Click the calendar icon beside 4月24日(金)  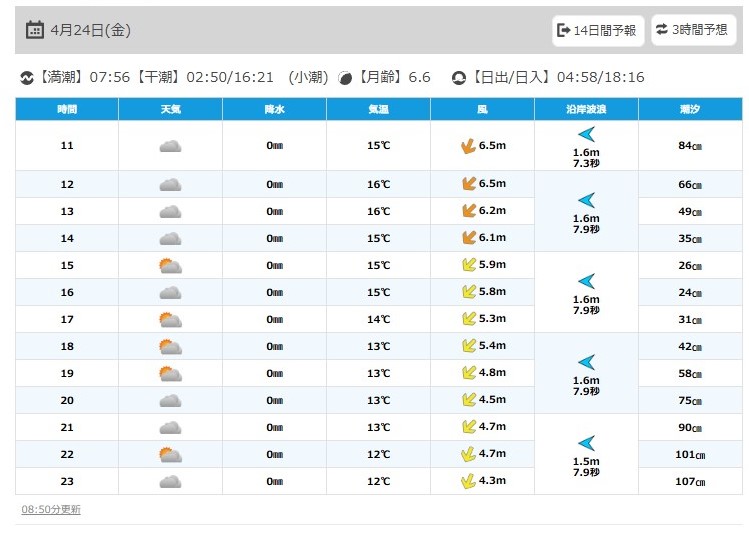point(34,30)
